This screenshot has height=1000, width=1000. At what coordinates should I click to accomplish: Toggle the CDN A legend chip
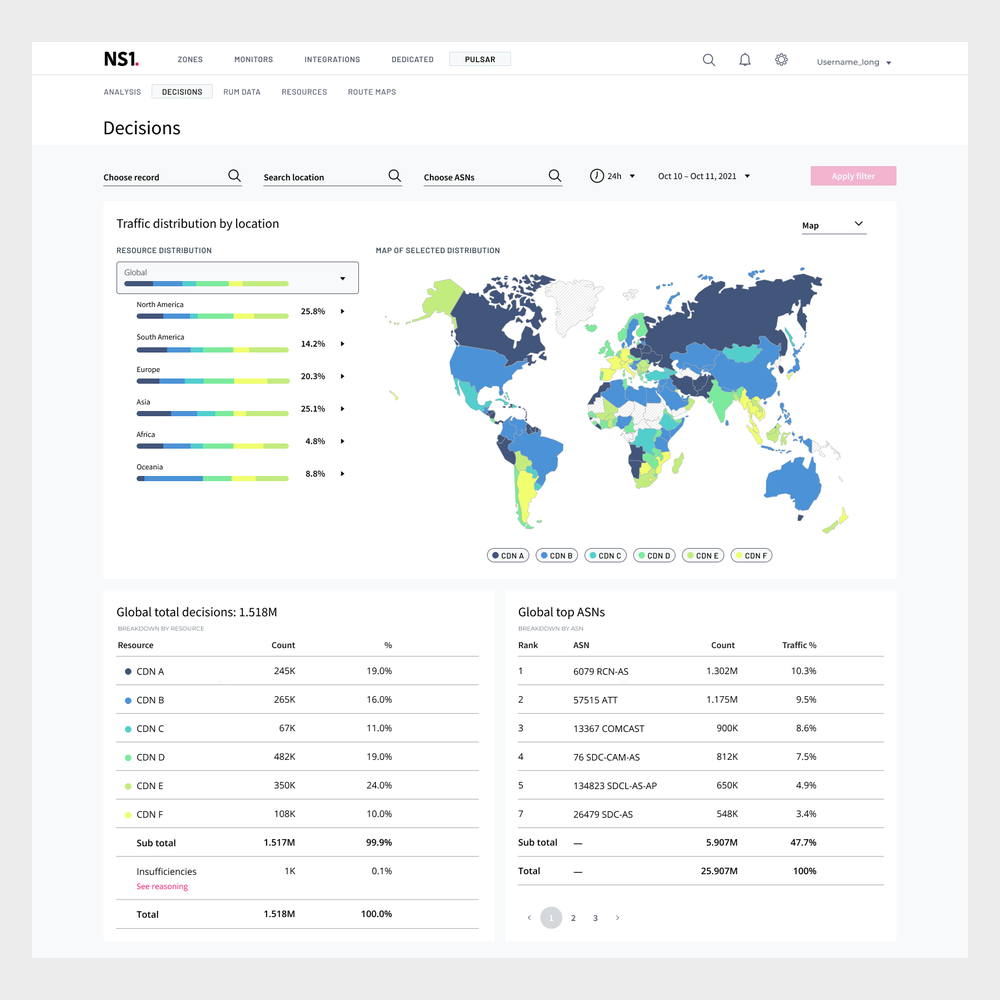click(x=508, y=555)
